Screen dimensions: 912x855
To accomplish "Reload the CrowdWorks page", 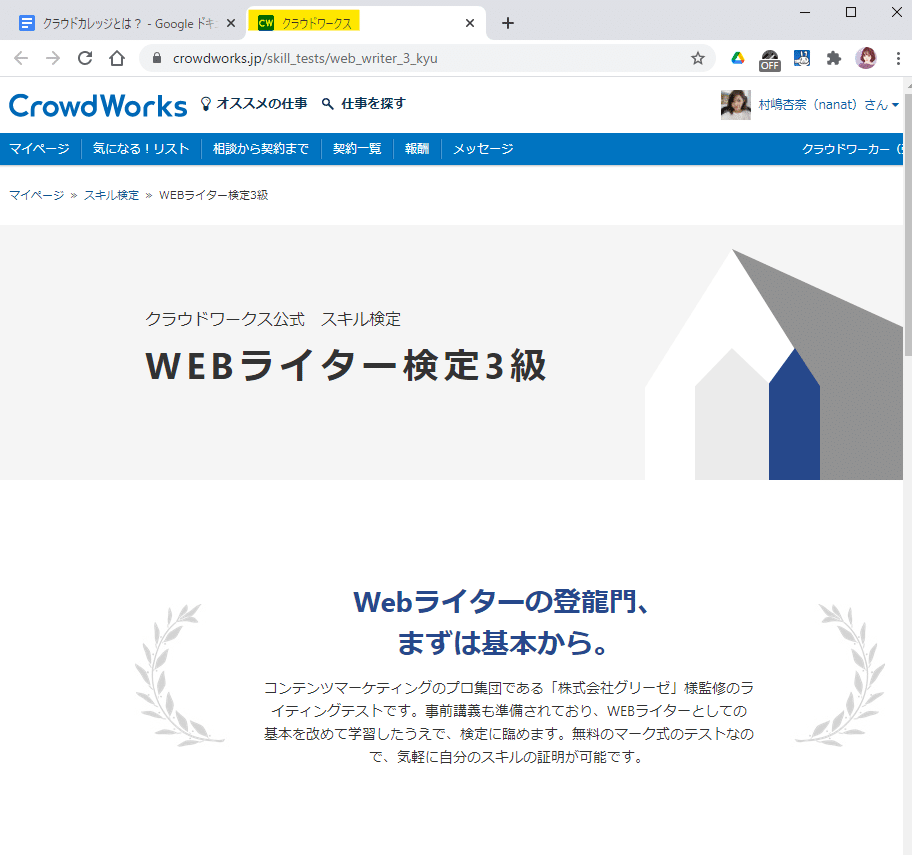I will pyautogui.click(x=84, y=59).
